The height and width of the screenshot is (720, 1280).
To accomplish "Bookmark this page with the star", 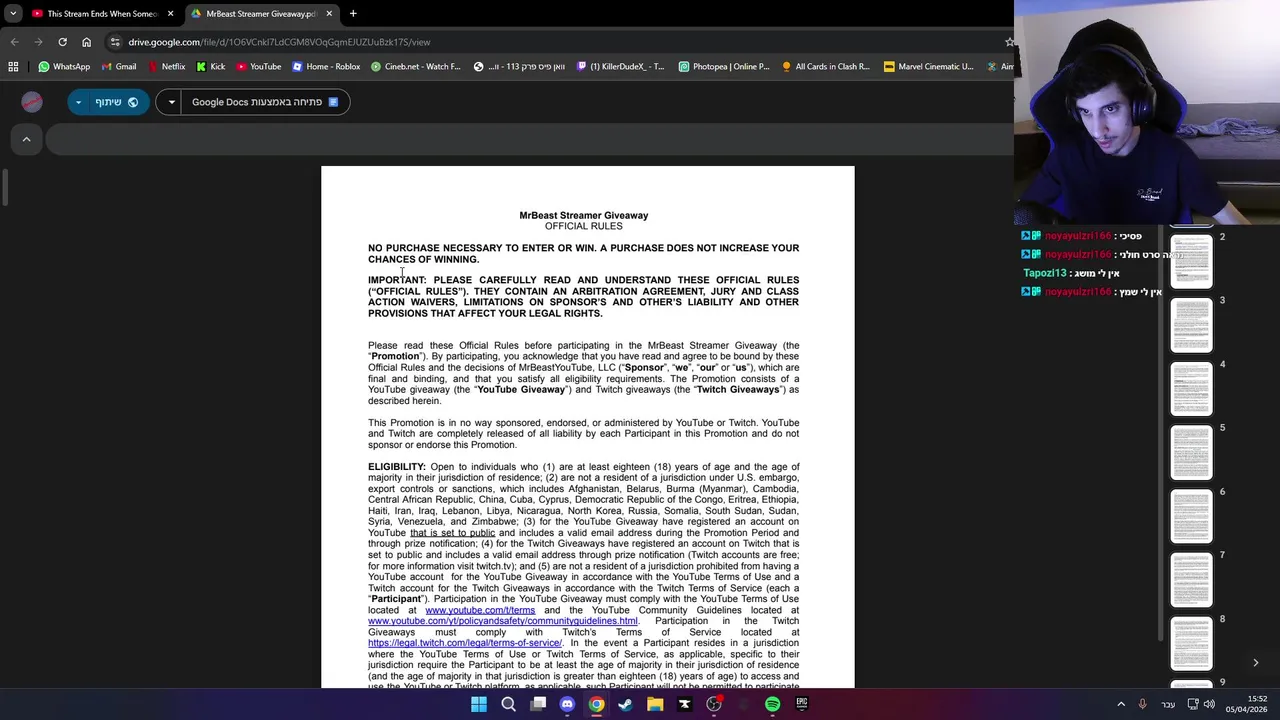I will point(1008,42).
